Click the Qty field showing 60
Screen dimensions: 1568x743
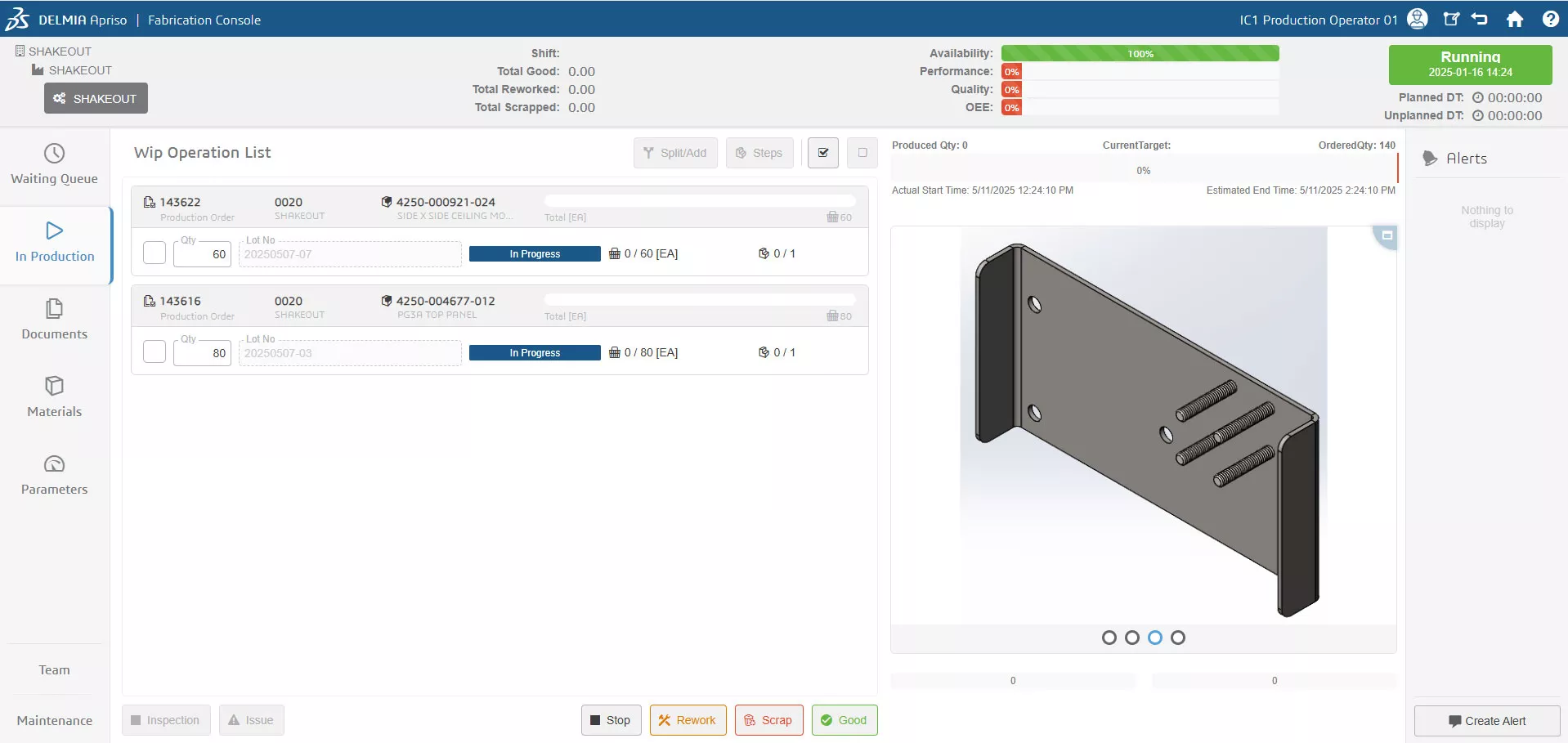pos(202,254)
